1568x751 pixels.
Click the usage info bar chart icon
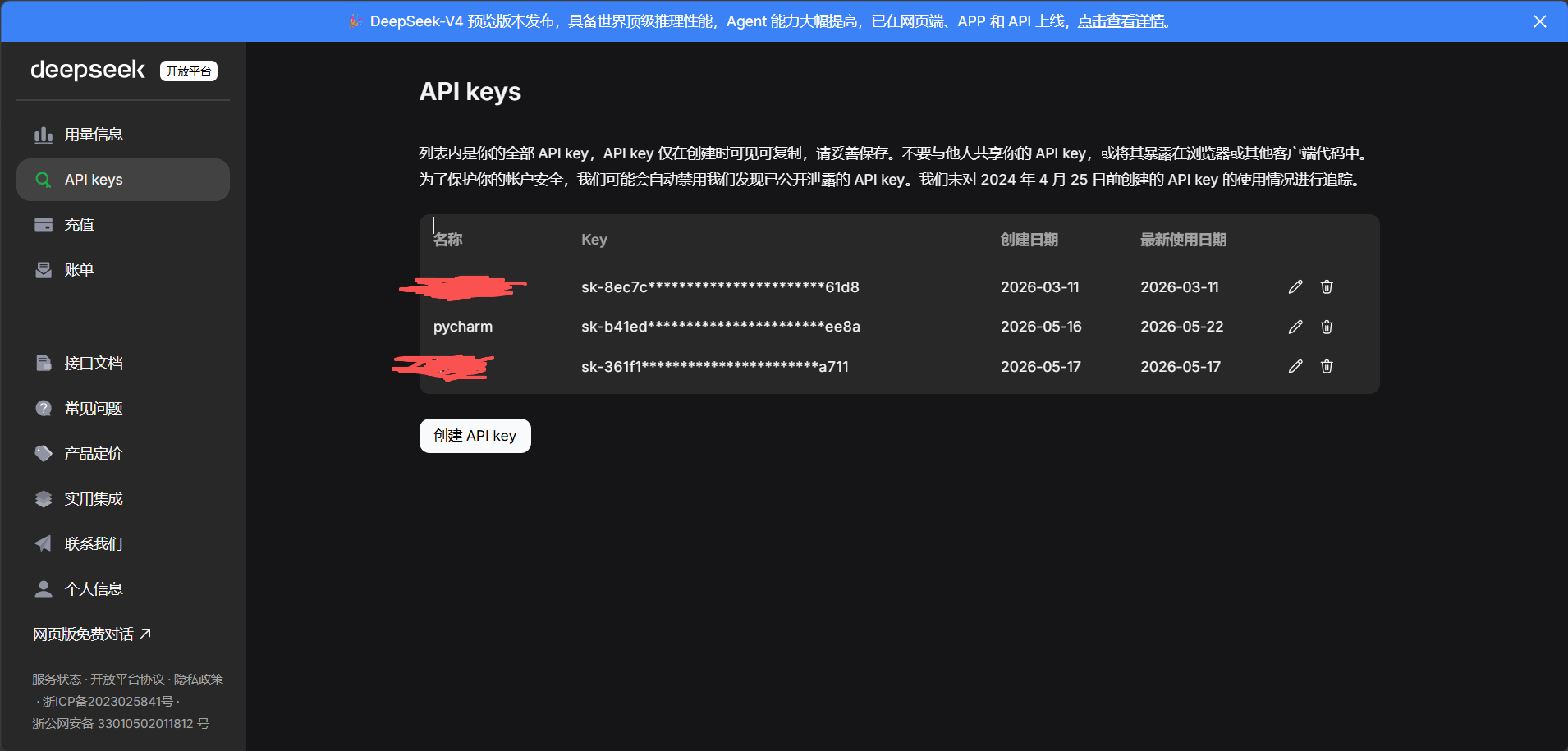pyautogui.click(x=44, y=135)
